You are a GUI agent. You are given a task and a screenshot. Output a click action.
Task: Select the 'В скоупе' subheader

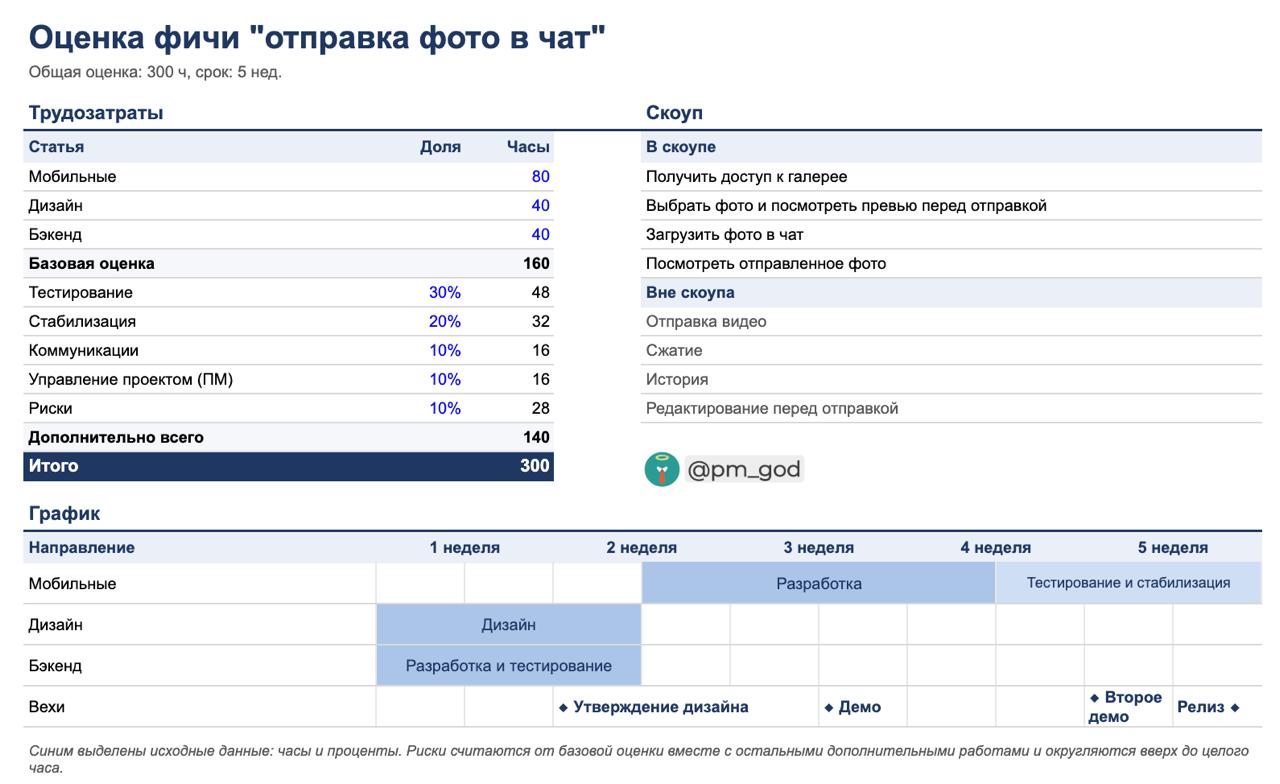point(681,147)
